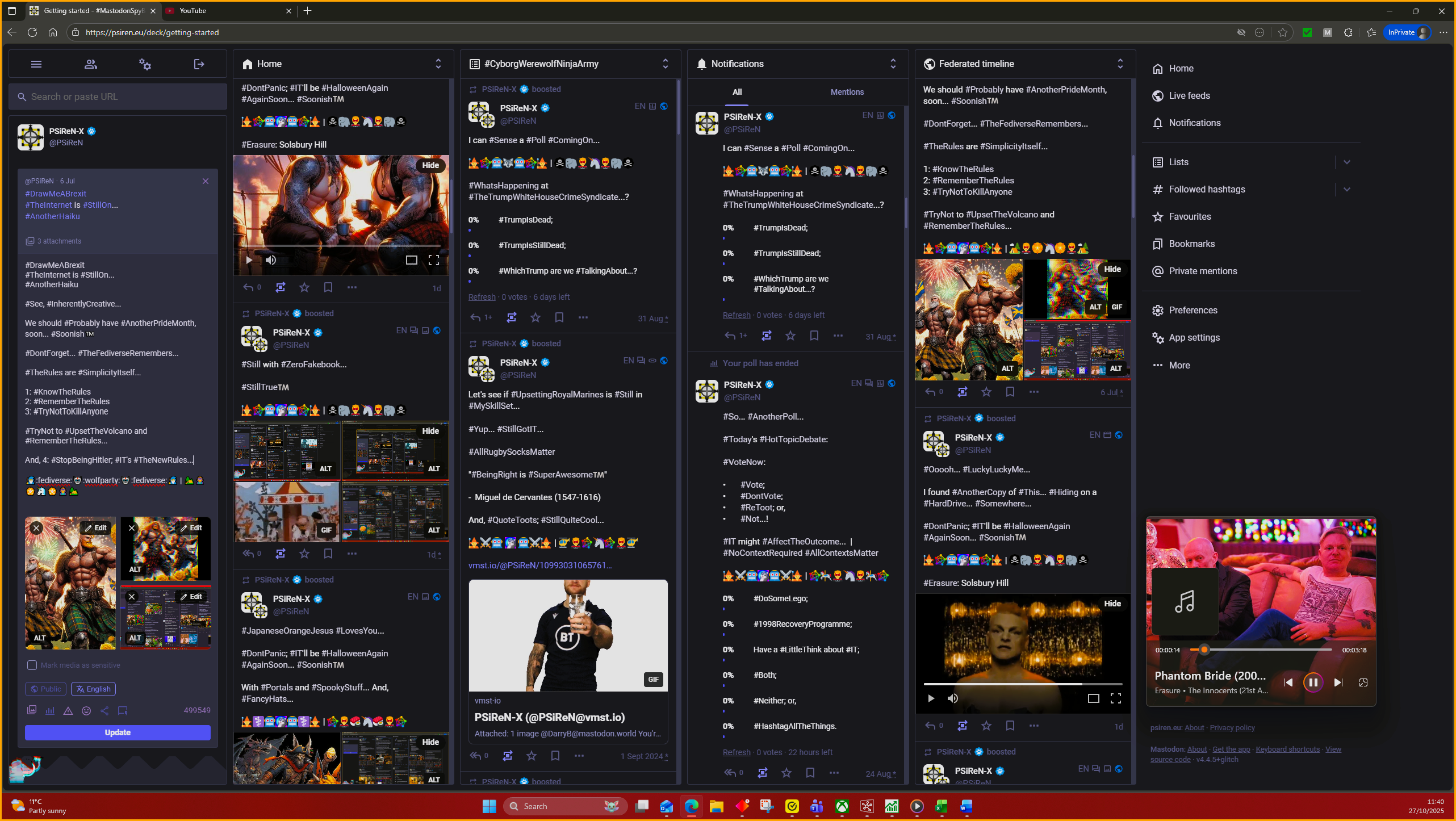Click the Search or paste URL field

point(118,97)
